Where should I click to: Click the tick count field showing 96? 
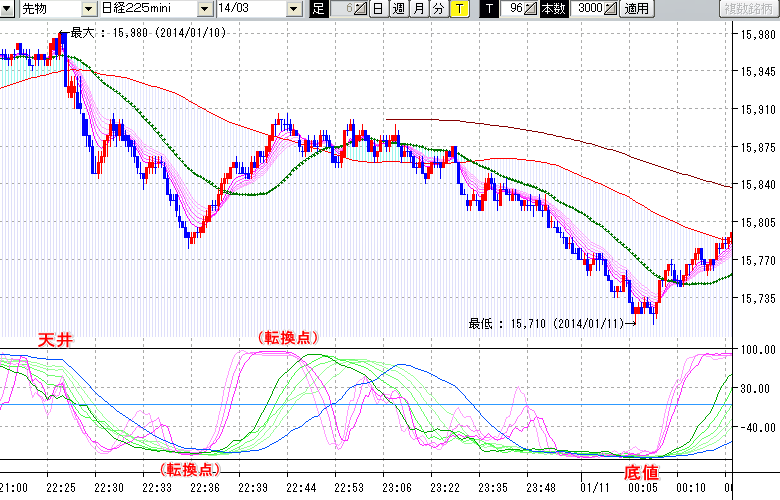[x=513, y=9]
